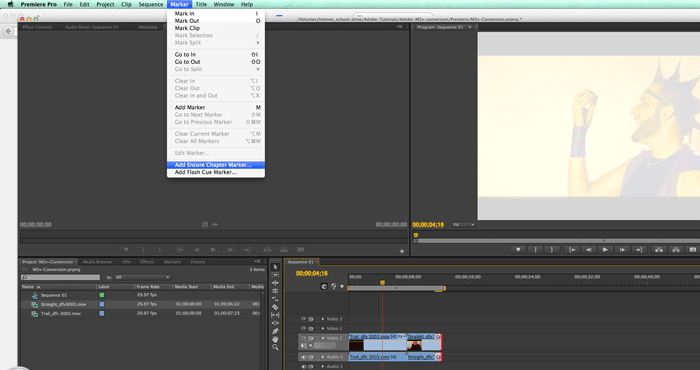Open the Sequence menu in menu bar
Screen dimensions: 700x370
point(150,4)
